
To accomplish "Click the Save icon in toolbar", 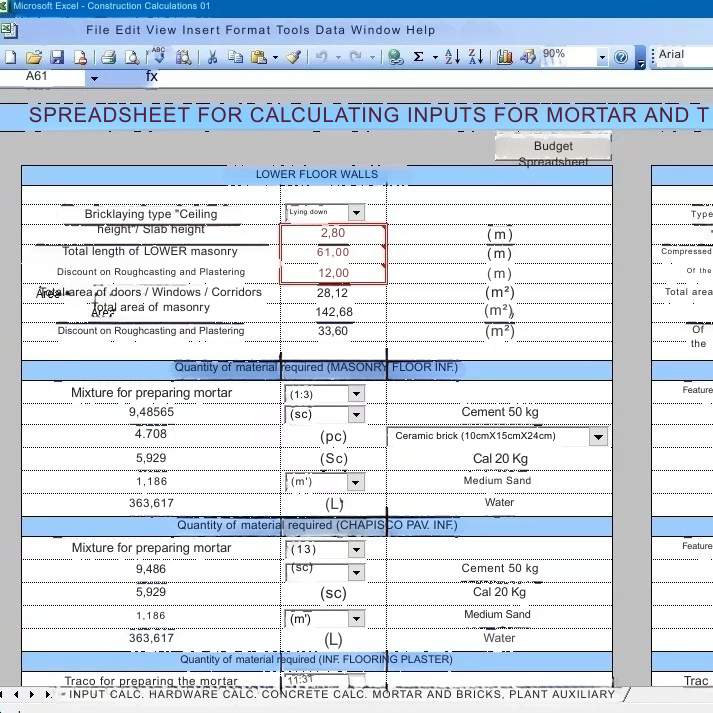I will click(x=56, y=57).
